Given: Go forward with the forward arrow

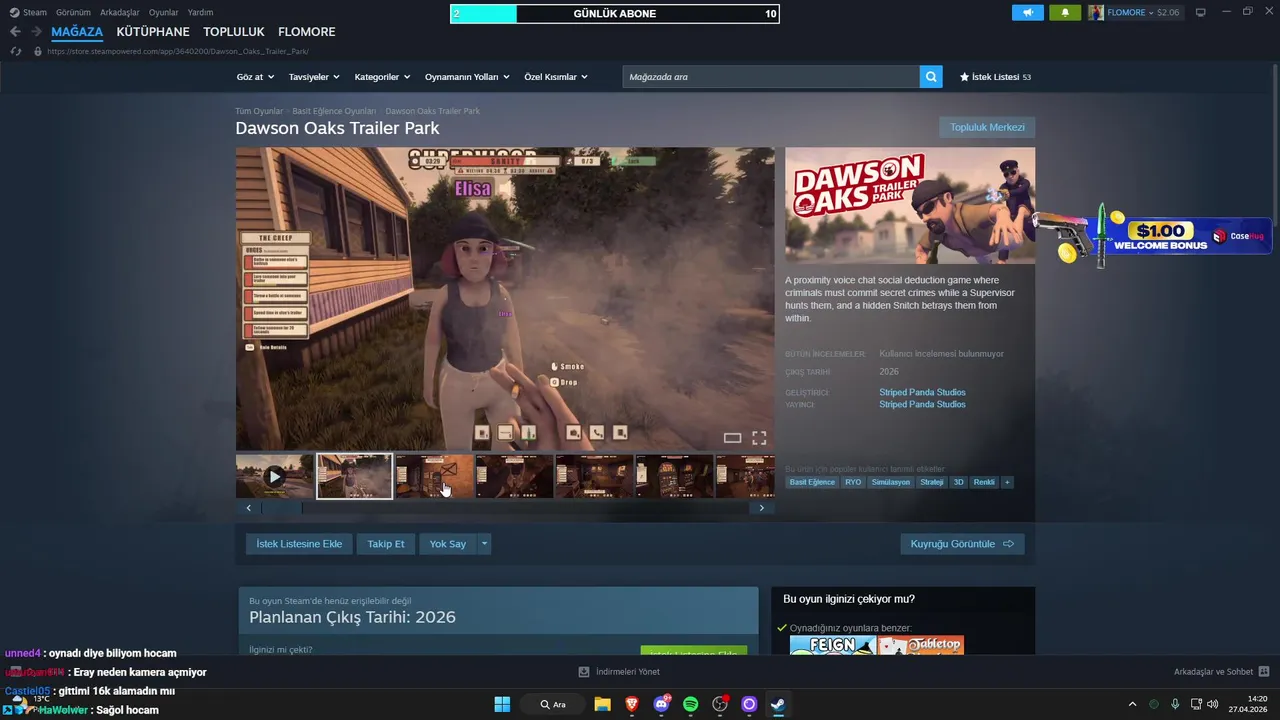Looking at the screenshot, I should click(x=37, y=32).
